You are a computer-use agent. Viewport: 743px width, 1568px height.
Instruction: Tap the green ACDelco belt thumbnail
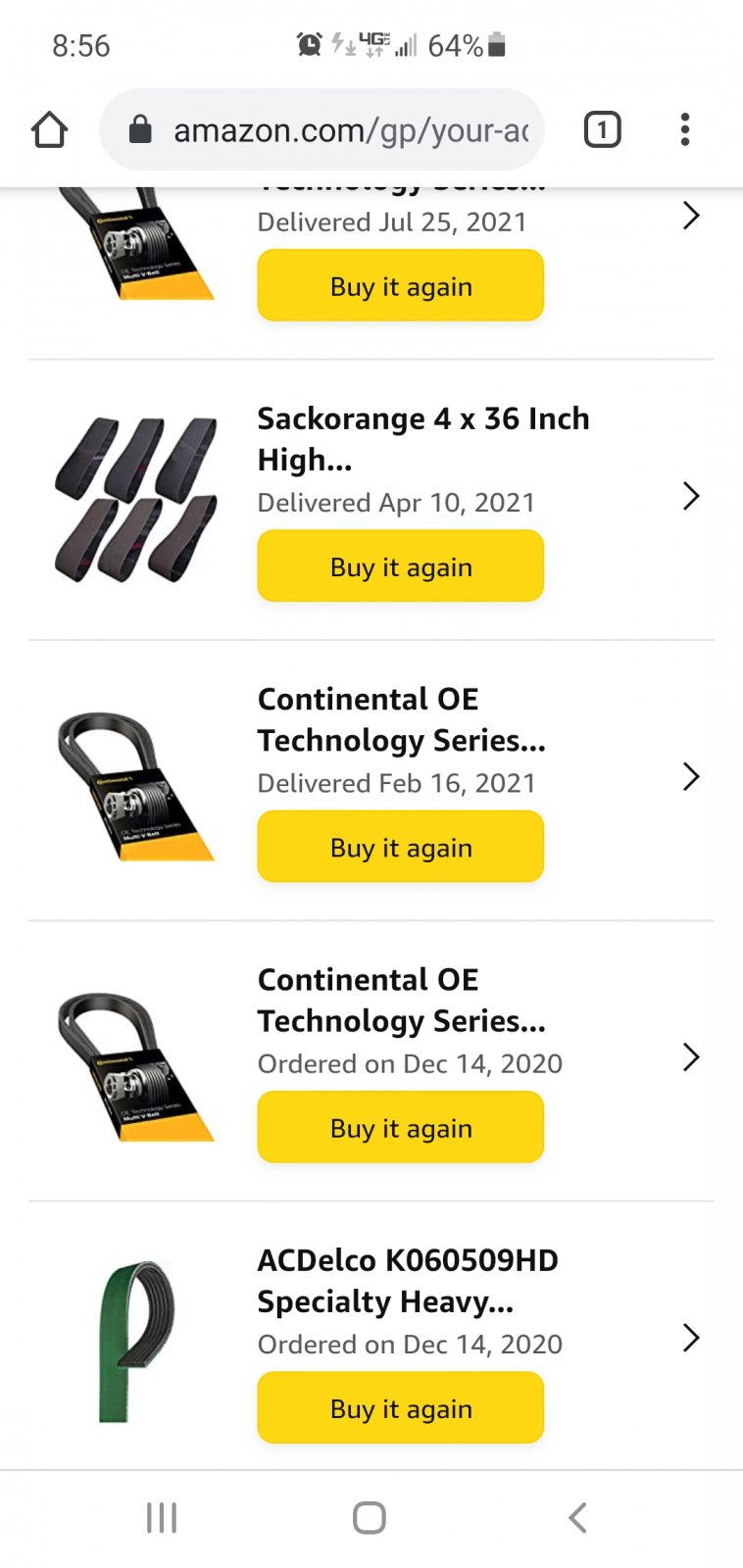click(x=136, y=1341)
